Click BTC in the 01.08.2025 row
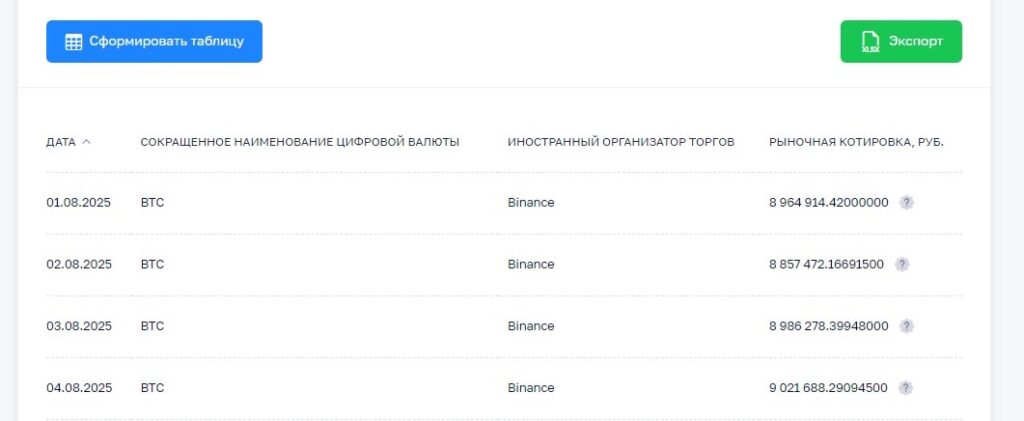Viewport: 1024px width, 421px height. (x=152, y=202)
